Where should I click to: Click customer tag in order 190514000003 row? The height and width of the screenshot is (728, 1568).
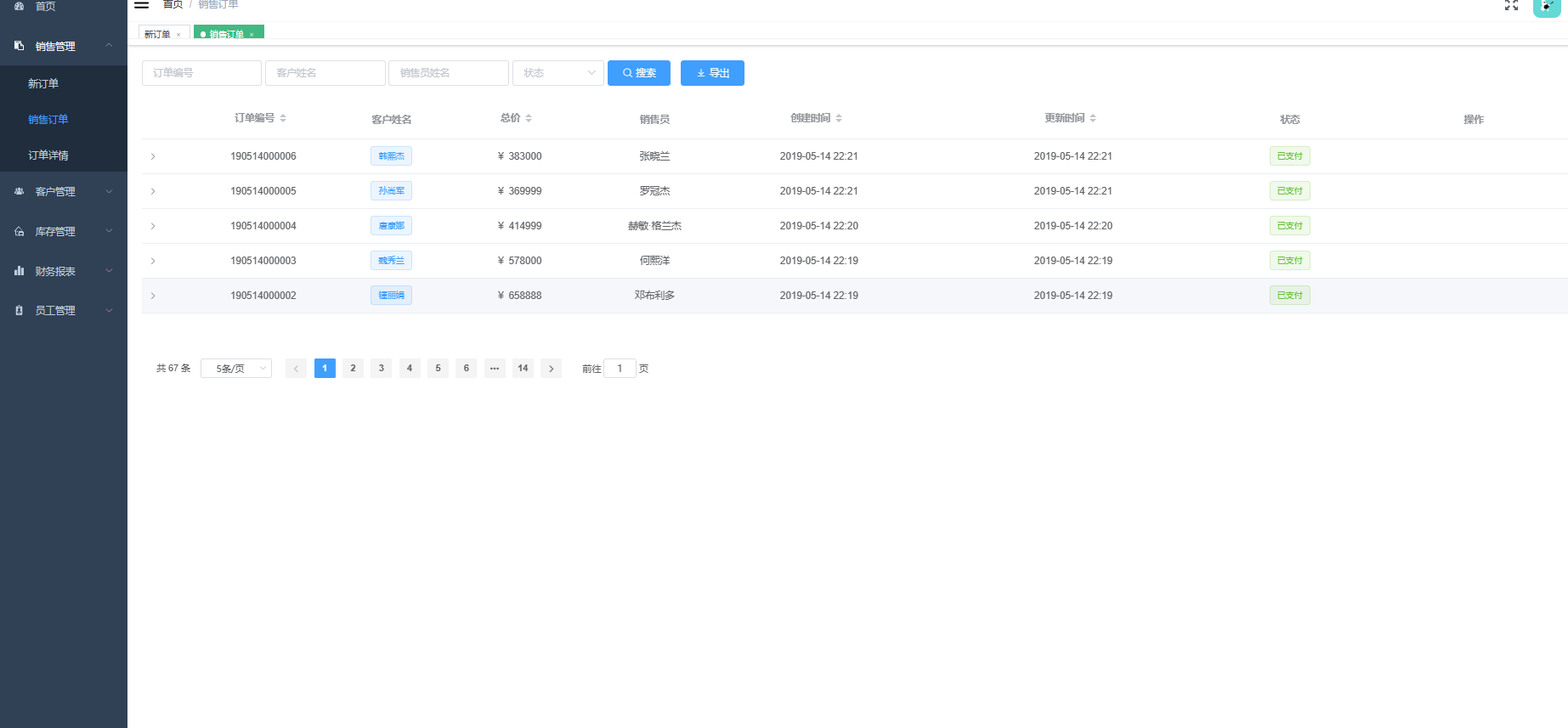click(391, 261)
